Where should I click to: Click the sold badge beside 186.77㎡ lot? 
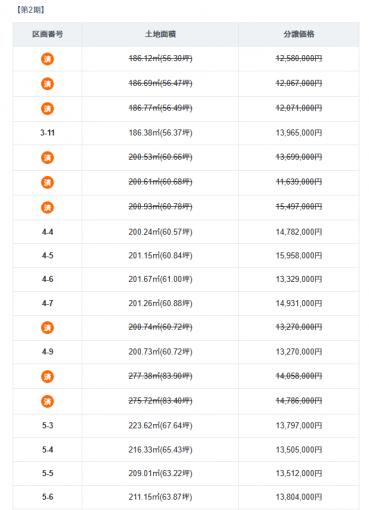47,108
